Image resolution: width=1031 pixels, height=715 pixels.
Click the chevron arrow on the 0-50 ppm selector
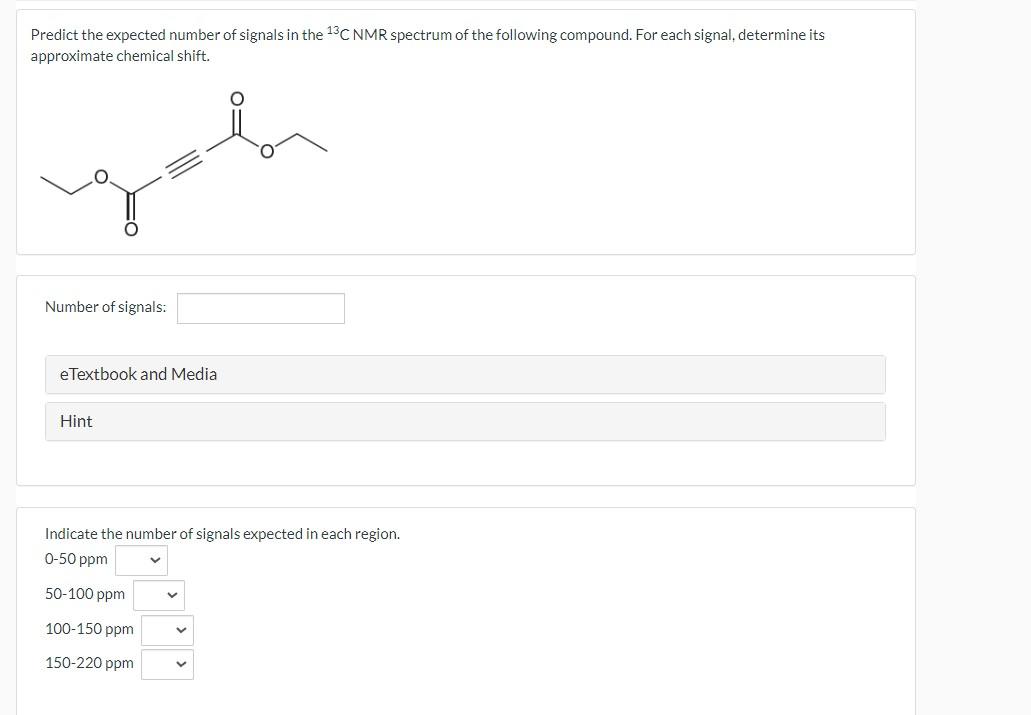154,560
